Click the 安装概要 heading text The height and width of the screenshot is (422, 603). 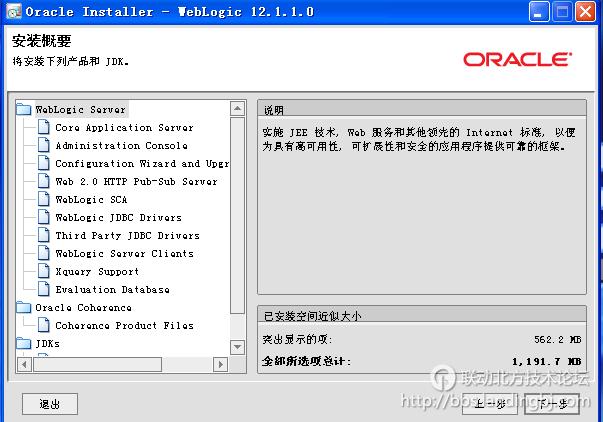pos(42,41)
